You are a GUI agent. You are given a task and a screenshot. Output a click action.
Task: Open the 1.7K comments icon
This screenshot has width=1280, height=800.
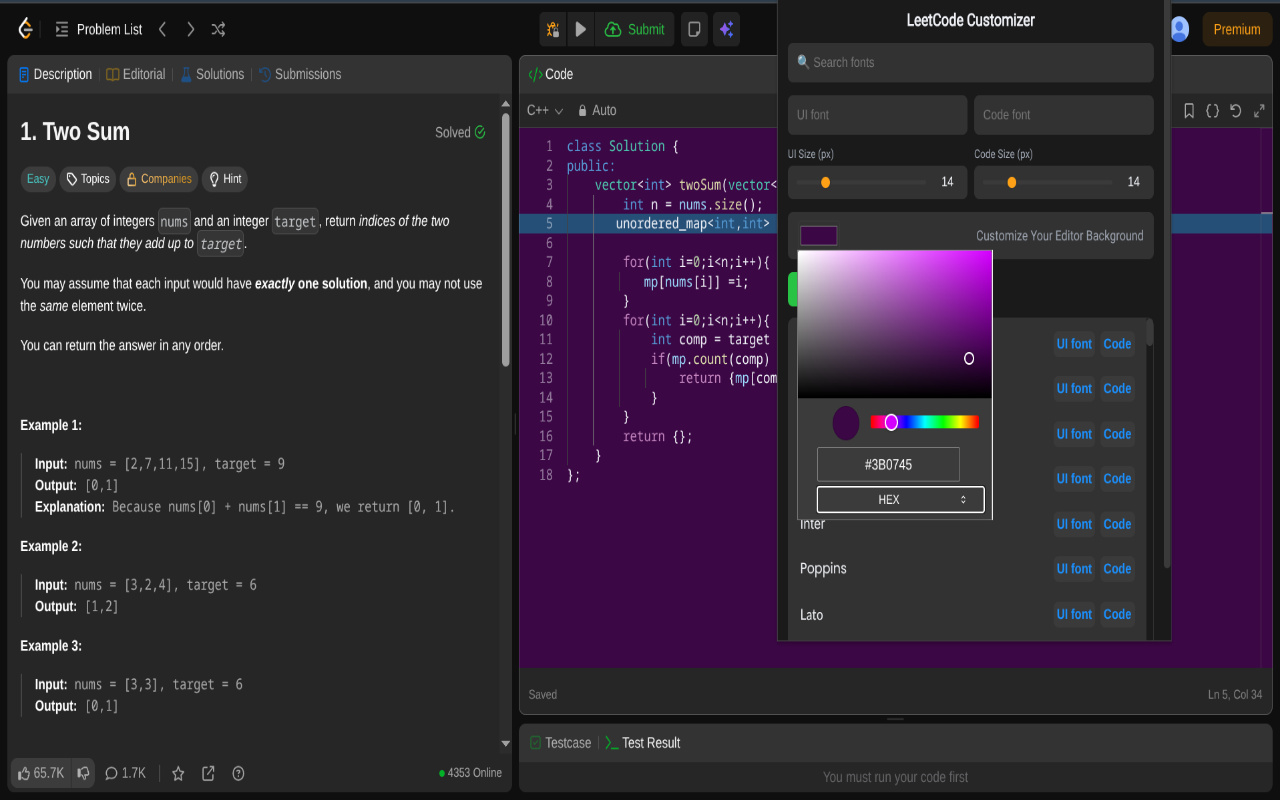[x=125, y=773]
